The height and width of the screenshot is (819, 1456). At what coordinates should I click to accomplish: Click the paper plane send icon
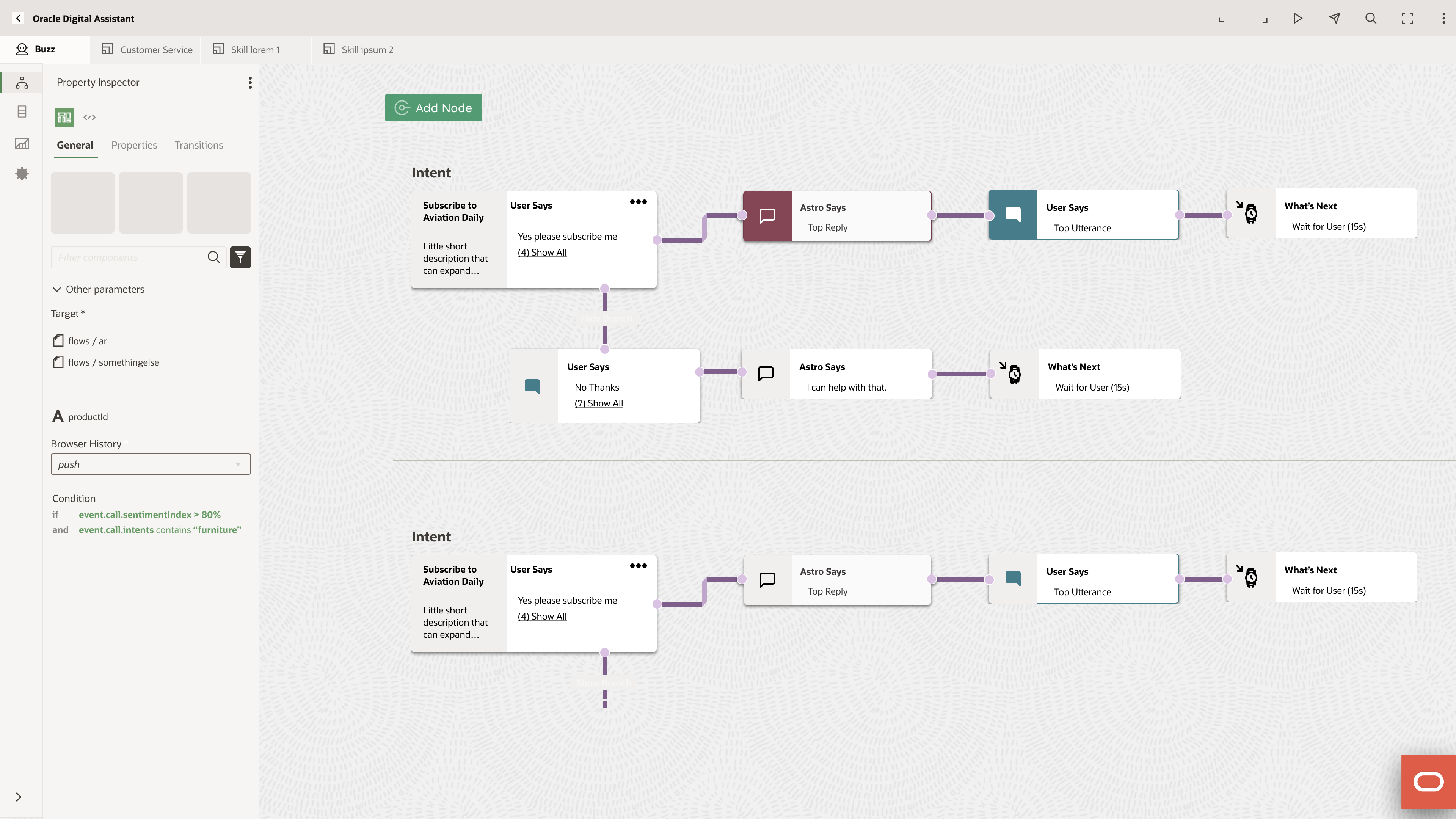[1335, 18]
